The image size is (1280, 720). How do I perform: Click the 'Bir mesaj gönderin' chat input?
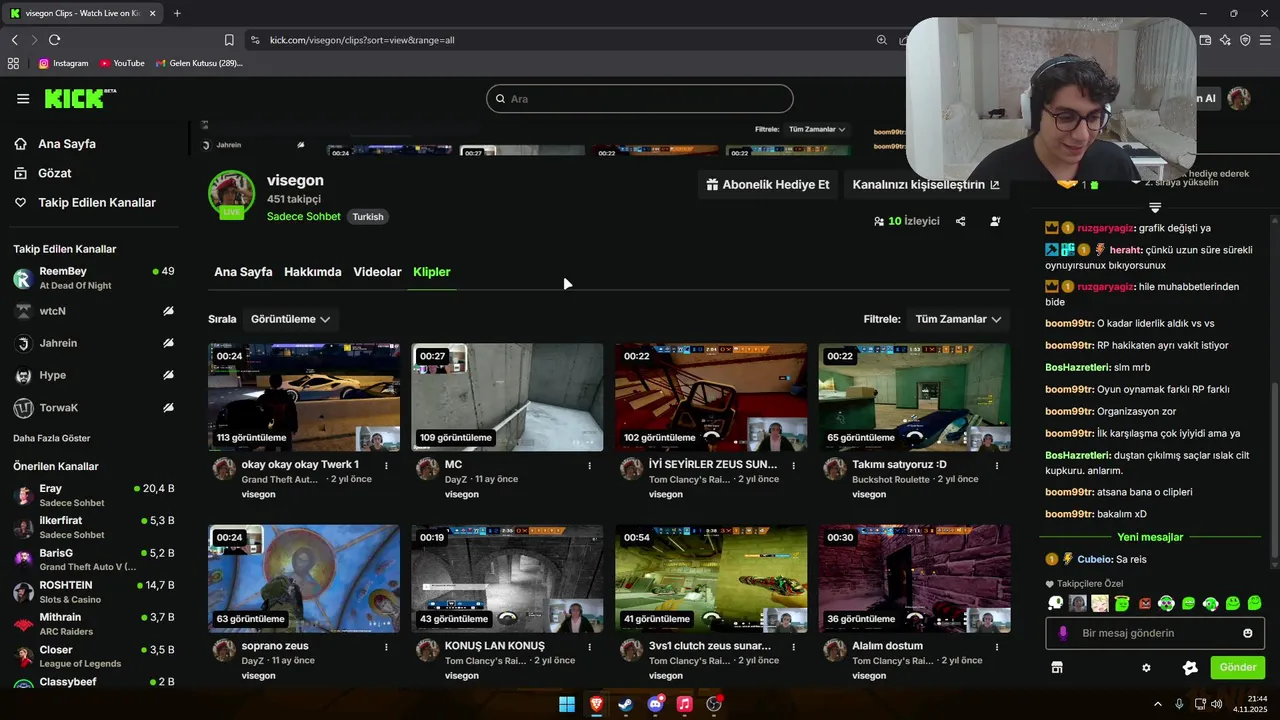tap(1155, 633)
